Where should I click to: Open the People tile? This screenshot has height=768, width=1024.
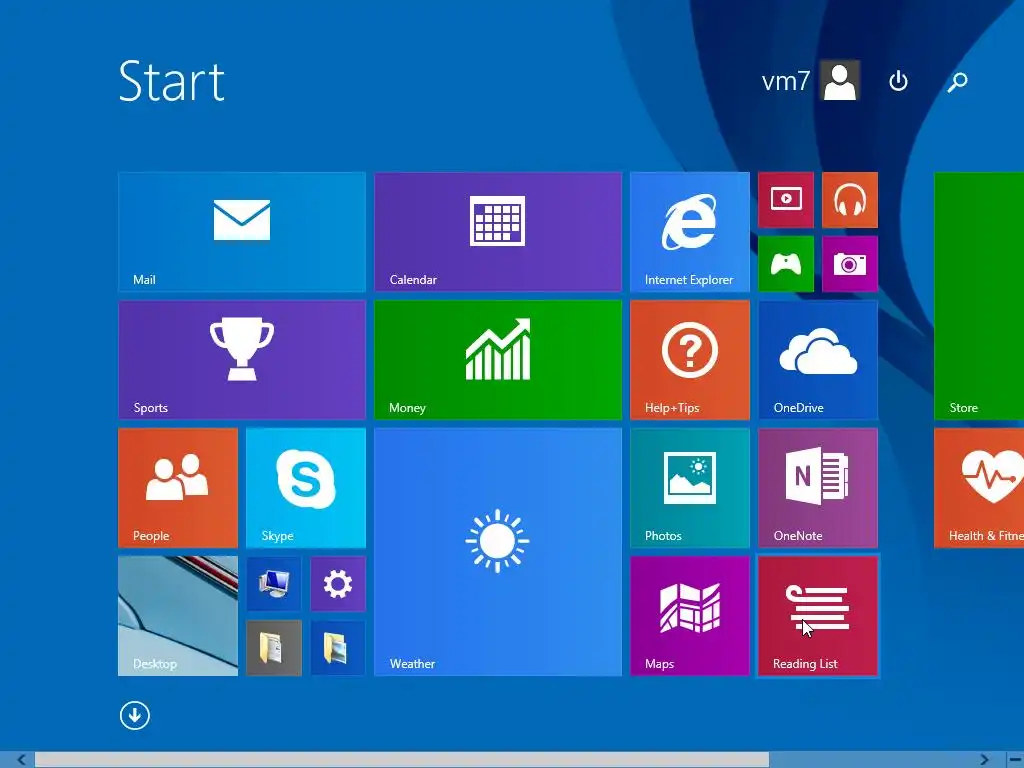178,488
